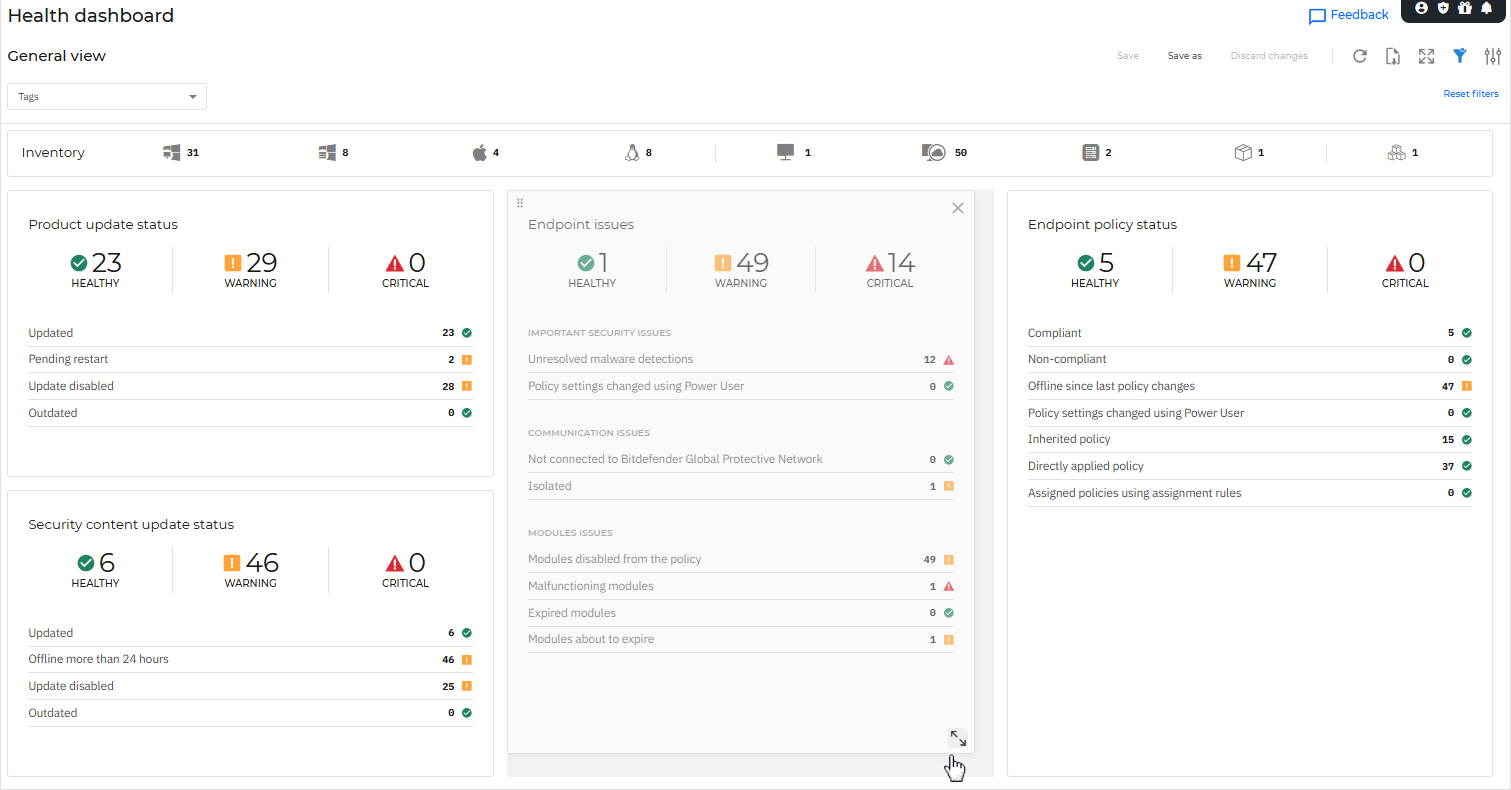Screen dimensions: 1511x790
Task: Select the macOS endpoints inventory icon
Action: click(x=481, y=152)
